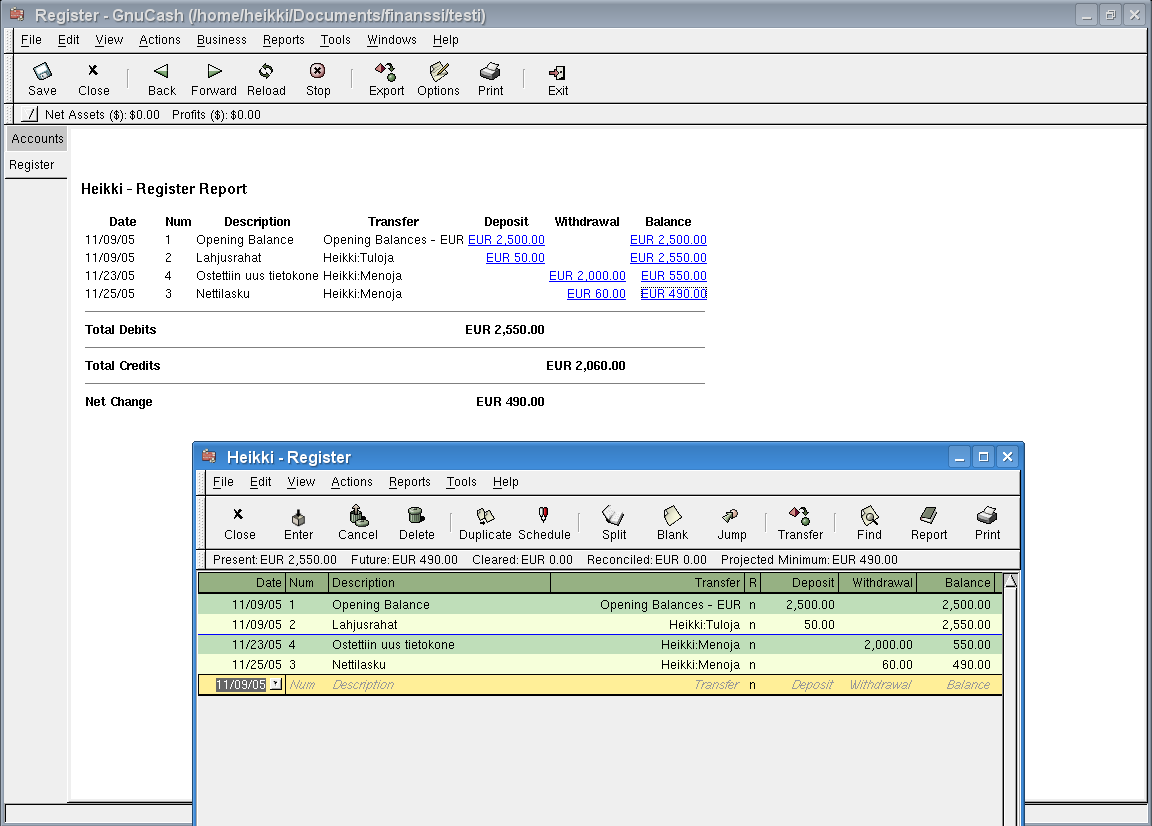
Task: Click the EUR 2,000.00 withdrawal link
Action: [587, 276]
